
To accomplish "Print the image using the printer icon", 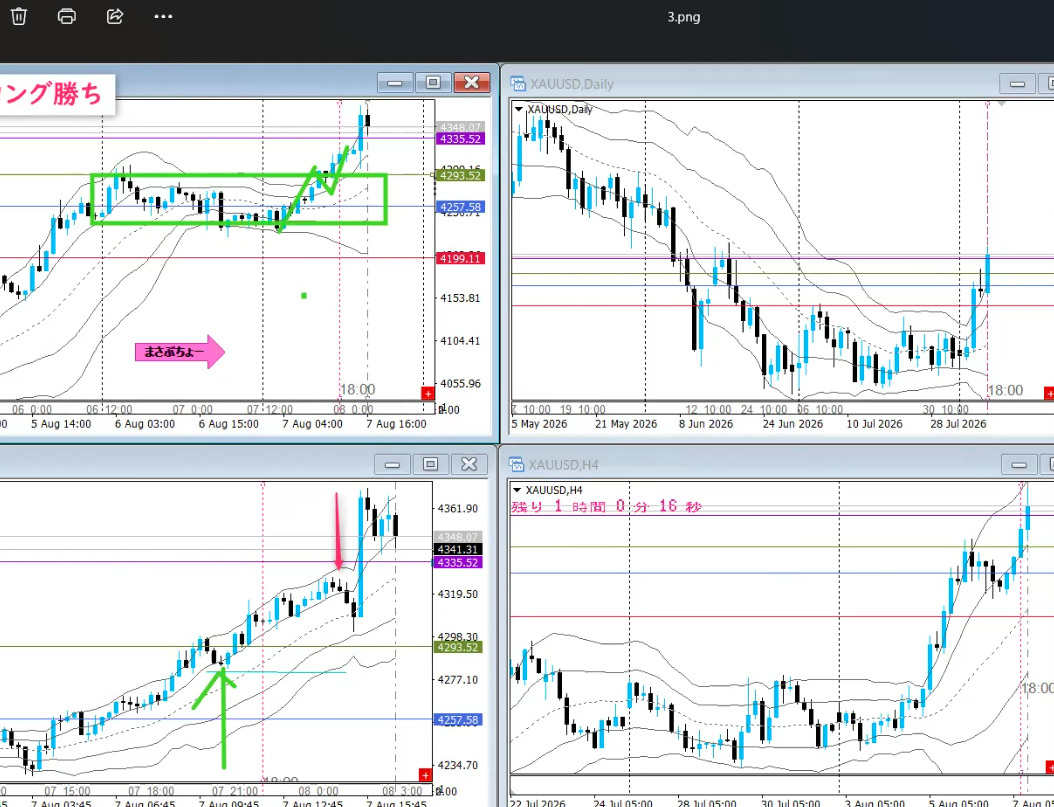I will pyautogui.click(x=67, y=16).
